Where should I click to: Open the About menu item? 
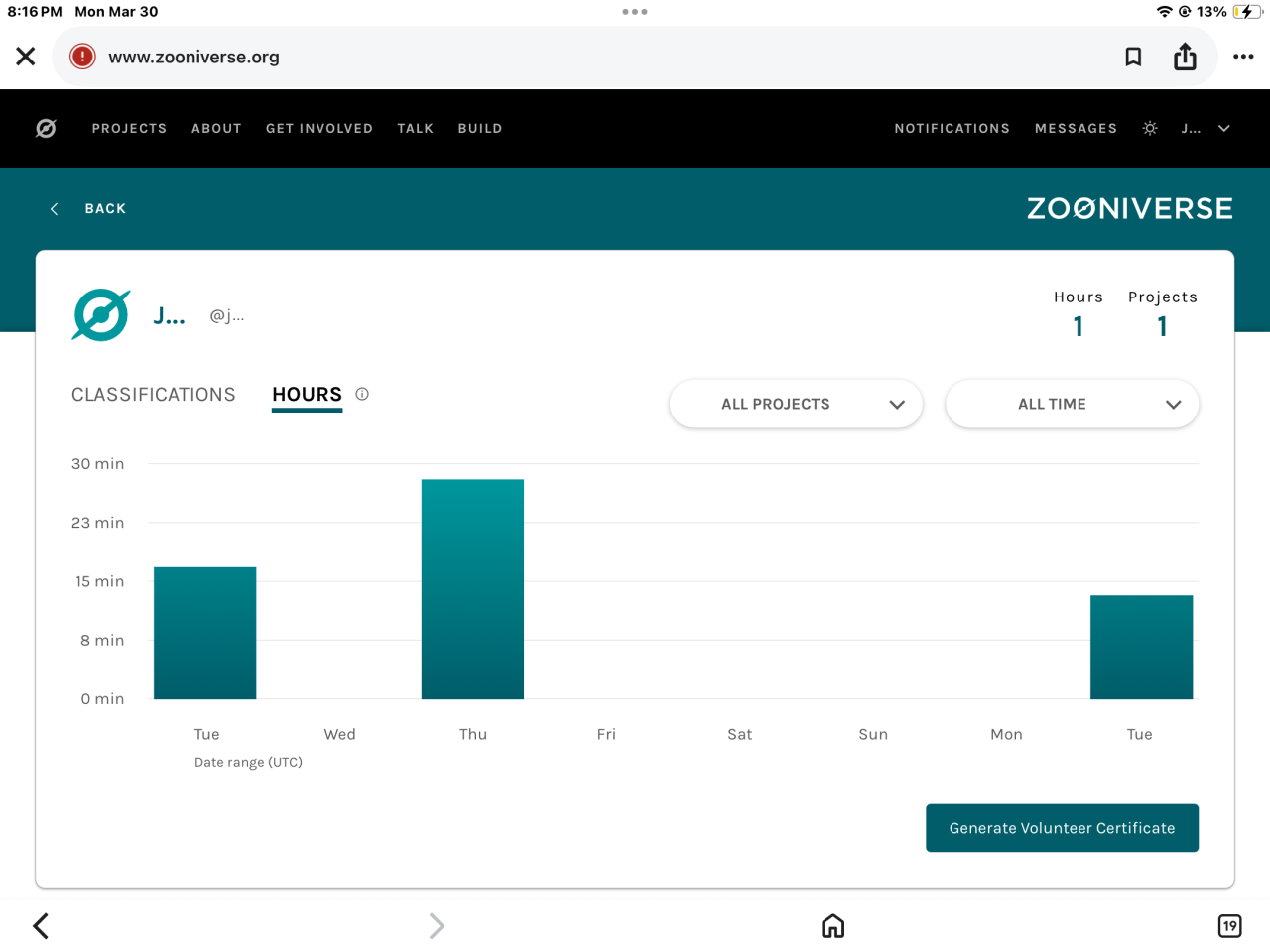click(216, 128)
